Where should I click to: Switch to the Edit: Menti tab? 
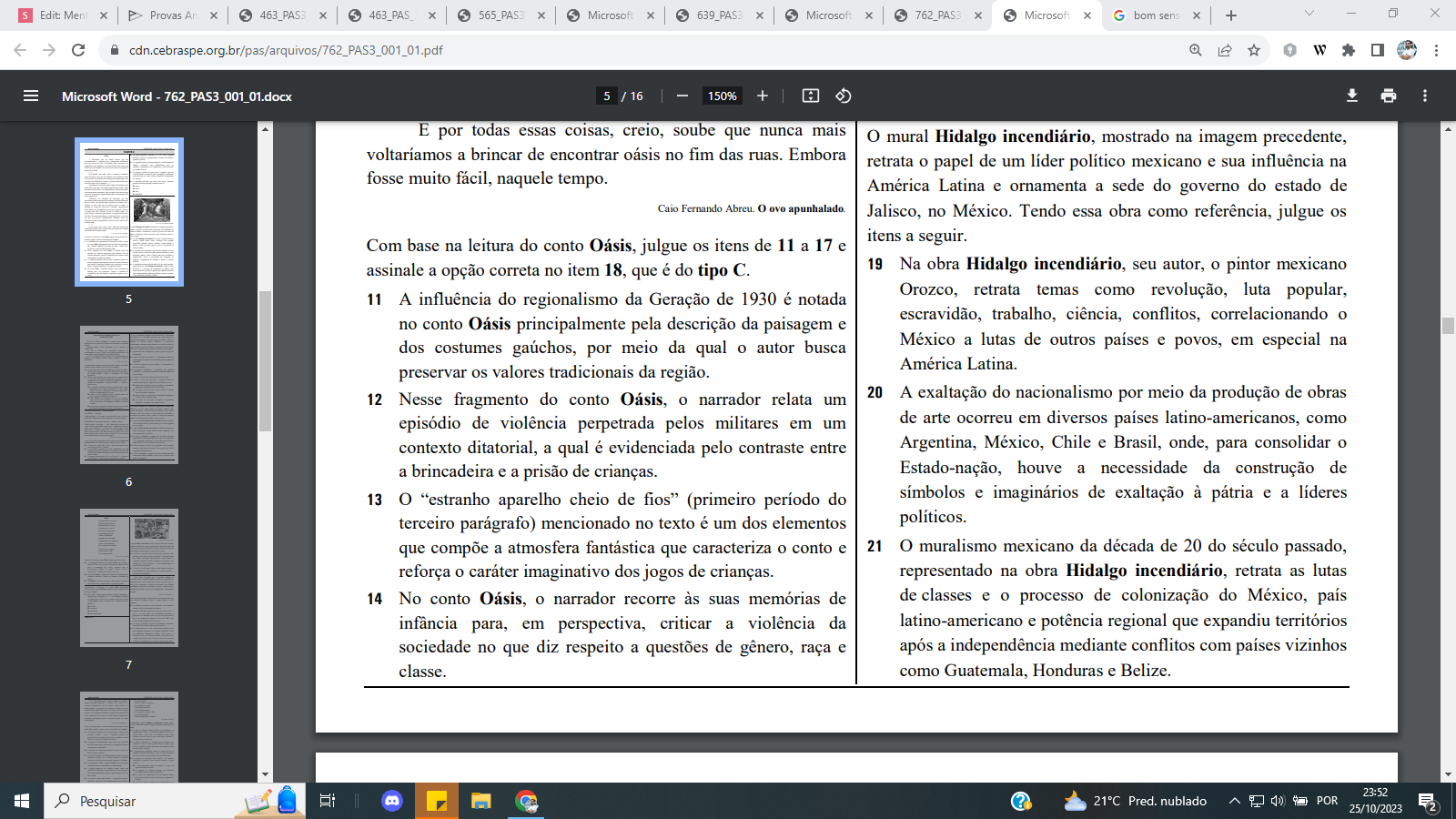coord(63,15)
